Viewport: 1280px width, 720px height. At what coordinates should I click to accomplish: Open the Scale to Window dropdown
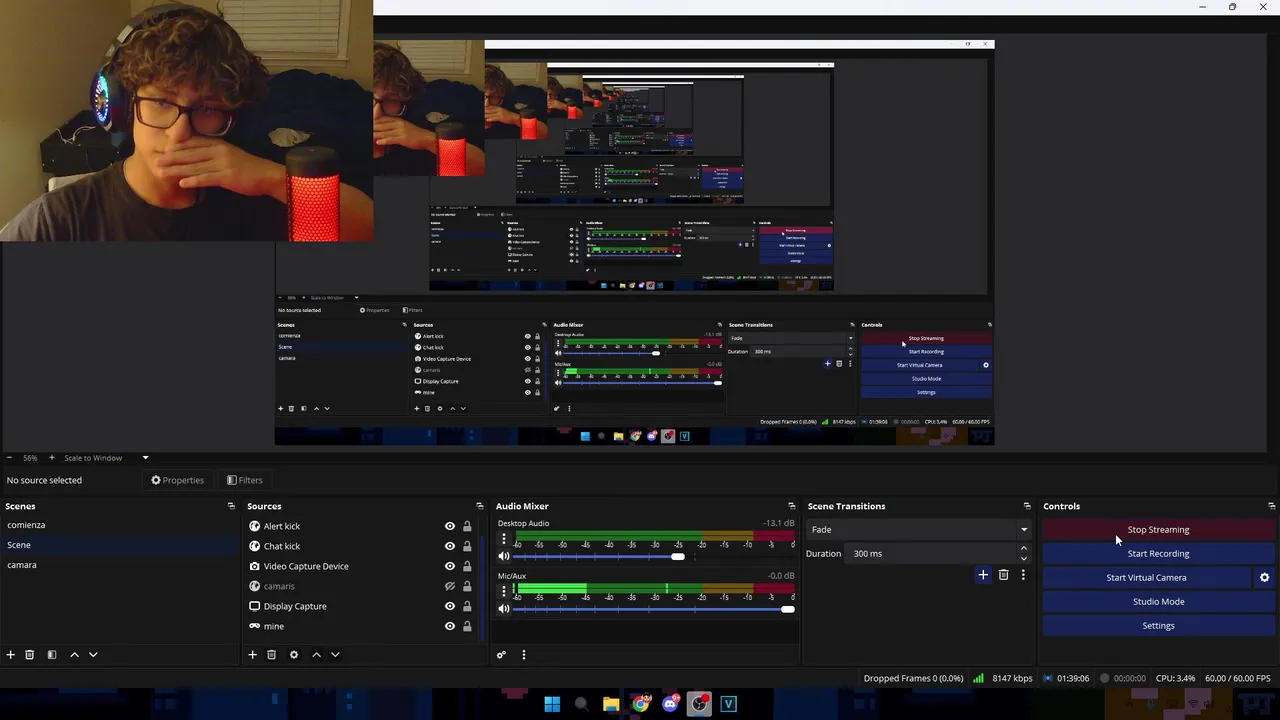tap(107, 458)
